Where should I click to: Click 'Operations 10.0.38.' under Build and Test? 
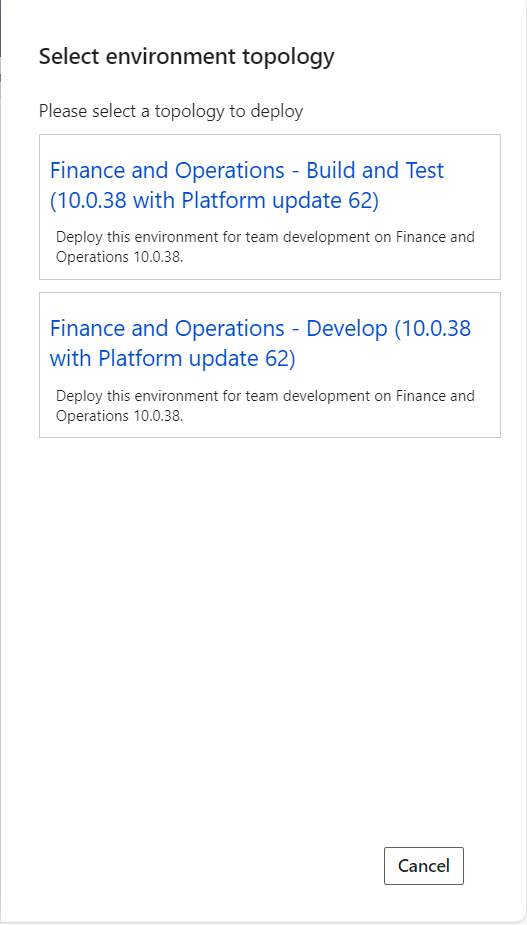(x=120, y=258)
